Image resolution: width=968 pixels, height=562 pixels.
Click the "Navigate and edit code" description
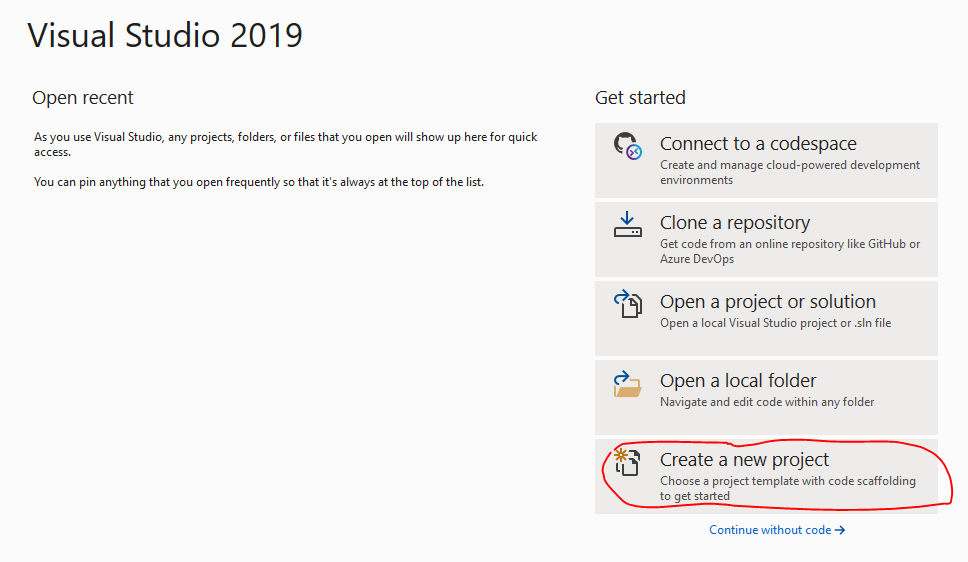click(767, 402)
